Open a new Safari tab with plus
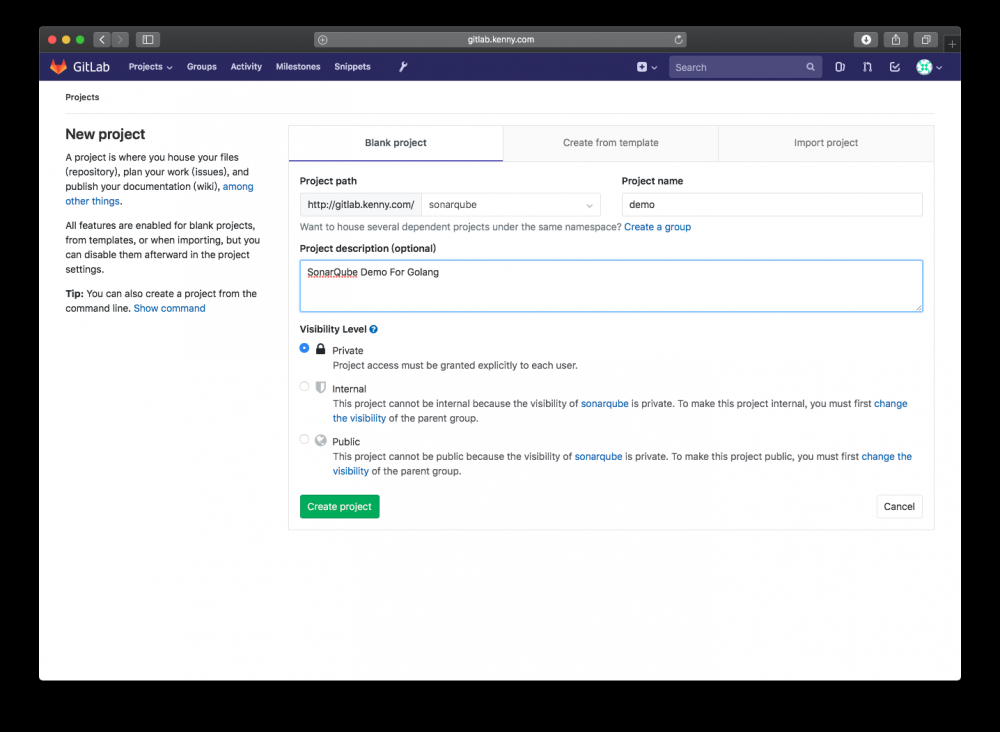 [952, 44]
